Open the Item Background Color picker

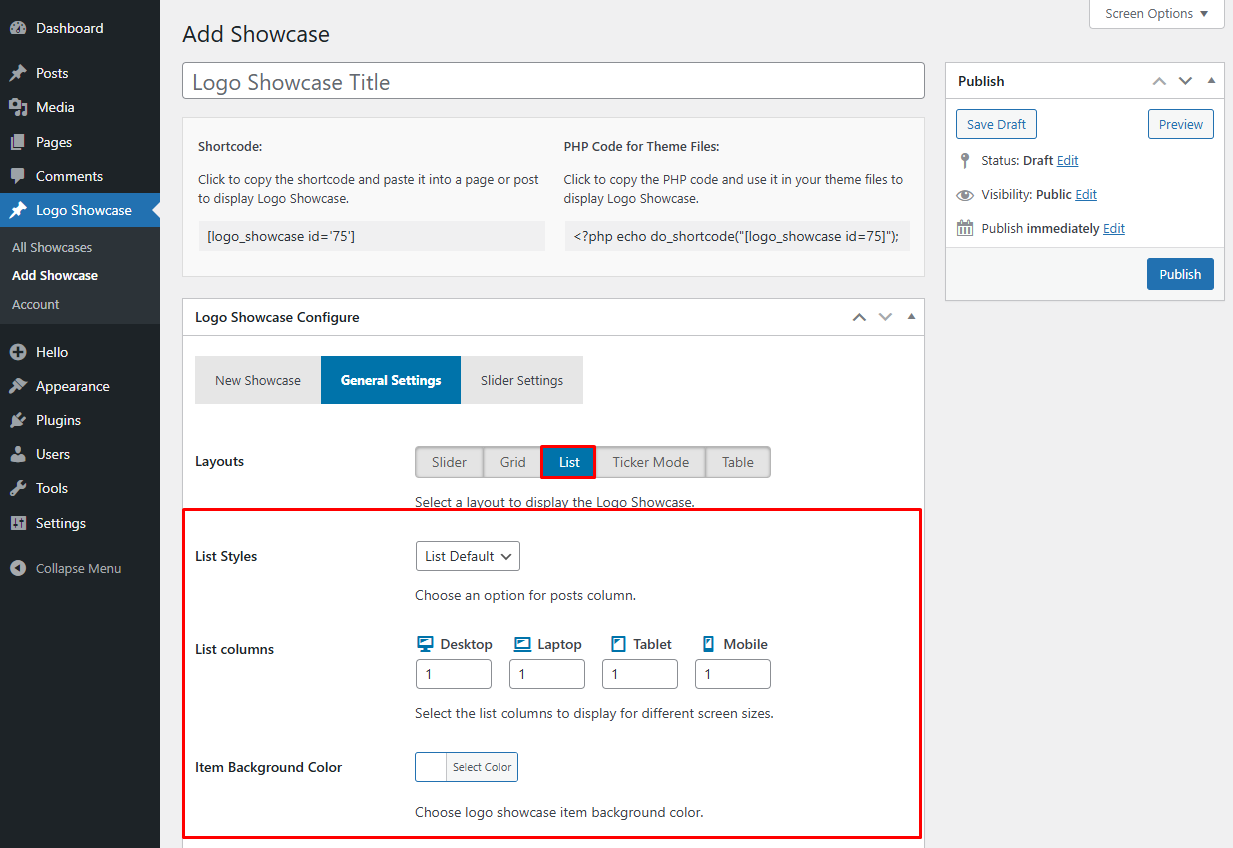(466, 767)
